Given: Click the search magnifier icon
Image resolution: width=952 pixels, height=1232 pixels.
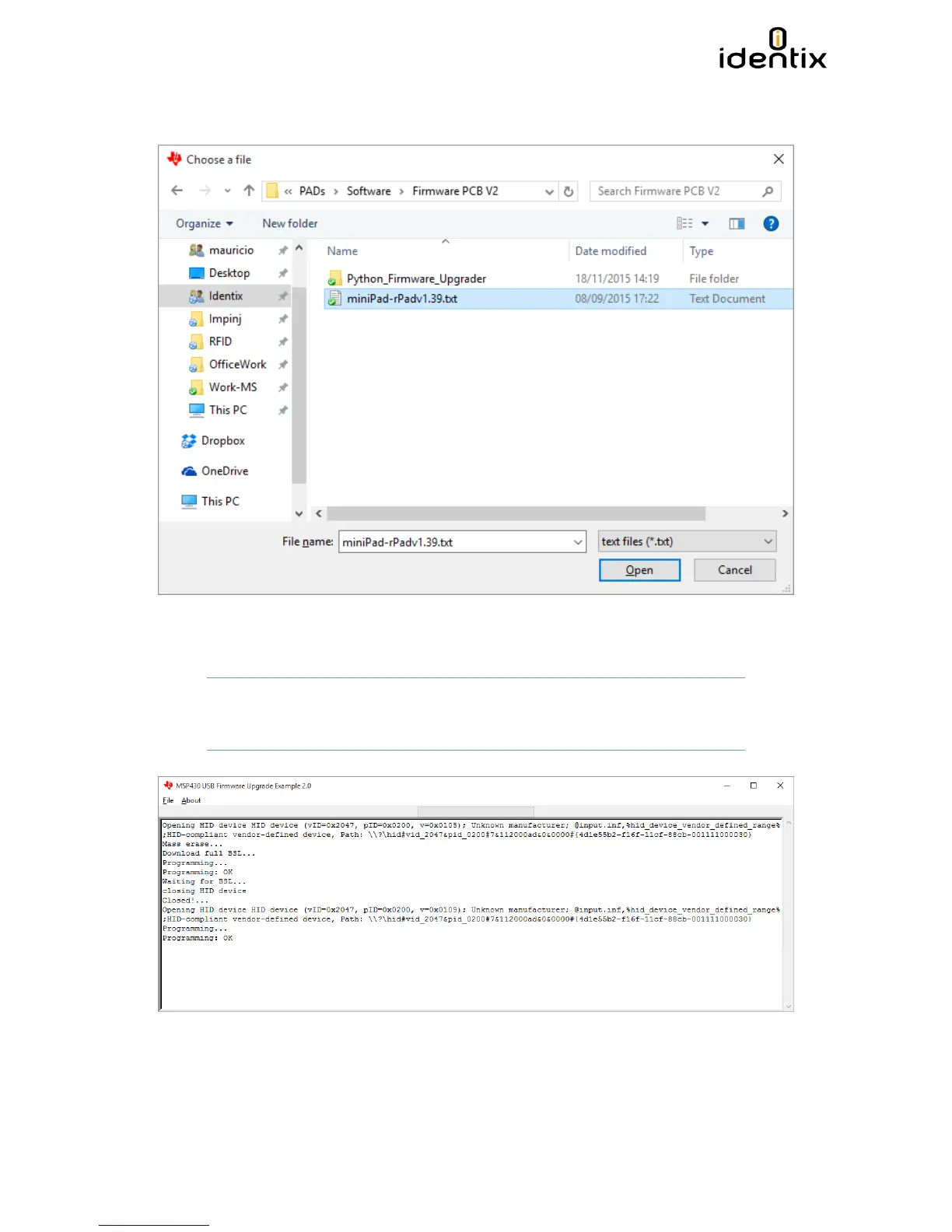Looking at the screenshot, I should tap(768, 191).
